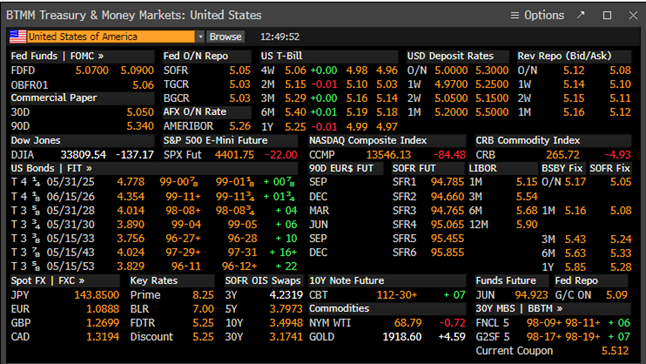Click the O/N deposit rate 5.0000
This screenshot has width=646, height=364.
(x=451, y=70)
